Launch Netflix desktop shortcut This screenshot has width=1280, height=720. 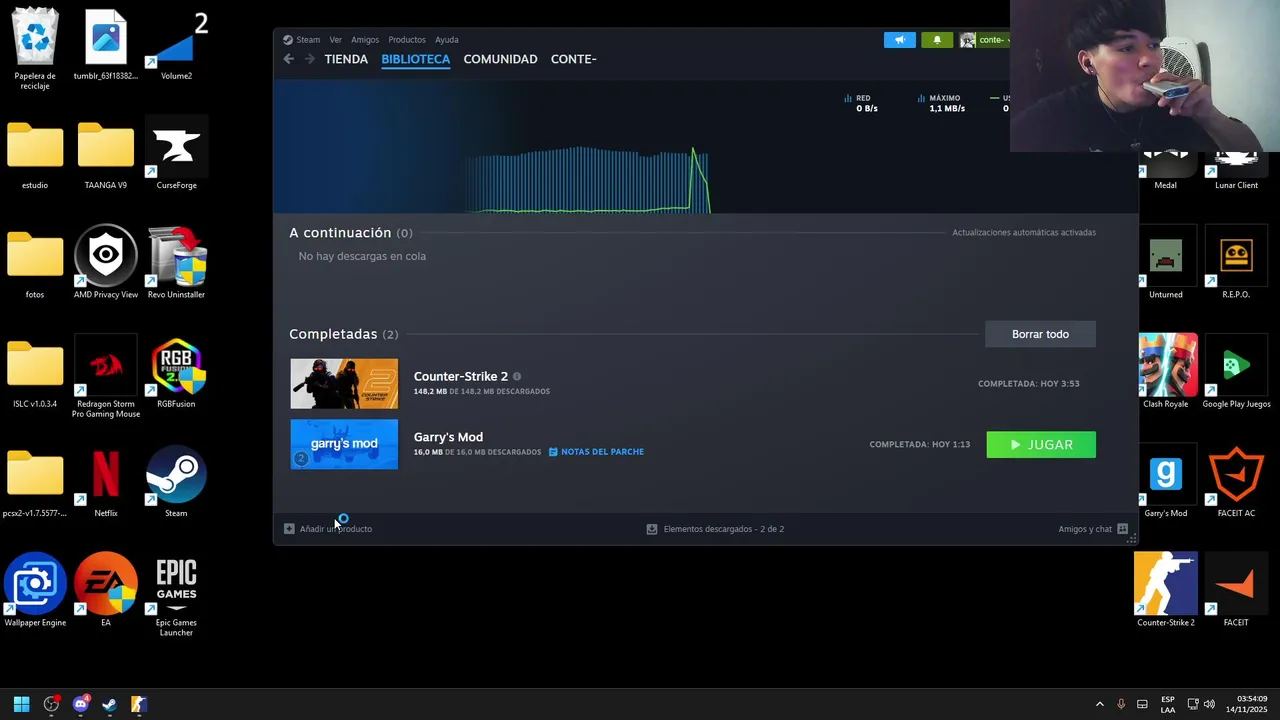click(105, 483)
